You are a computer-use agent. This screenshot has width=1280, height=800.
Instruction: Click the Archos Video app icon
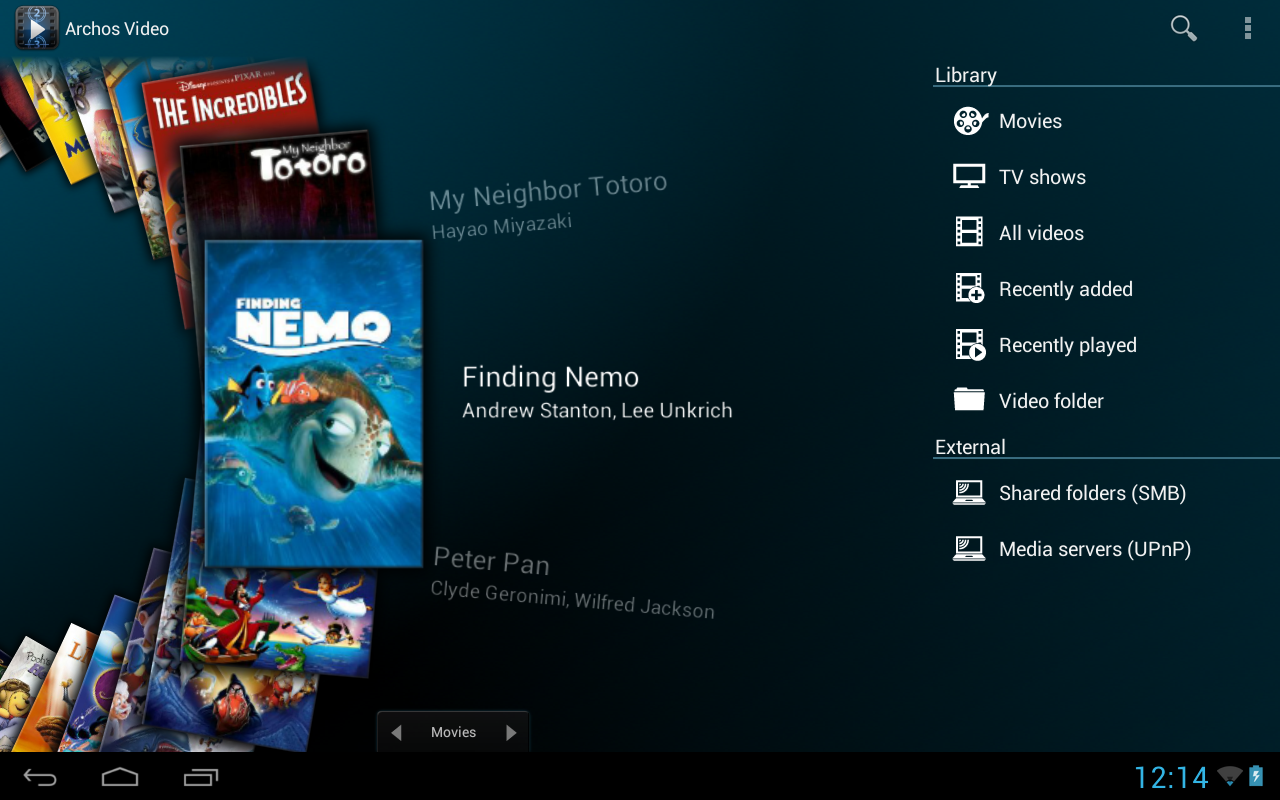click(x=37, y=29)
